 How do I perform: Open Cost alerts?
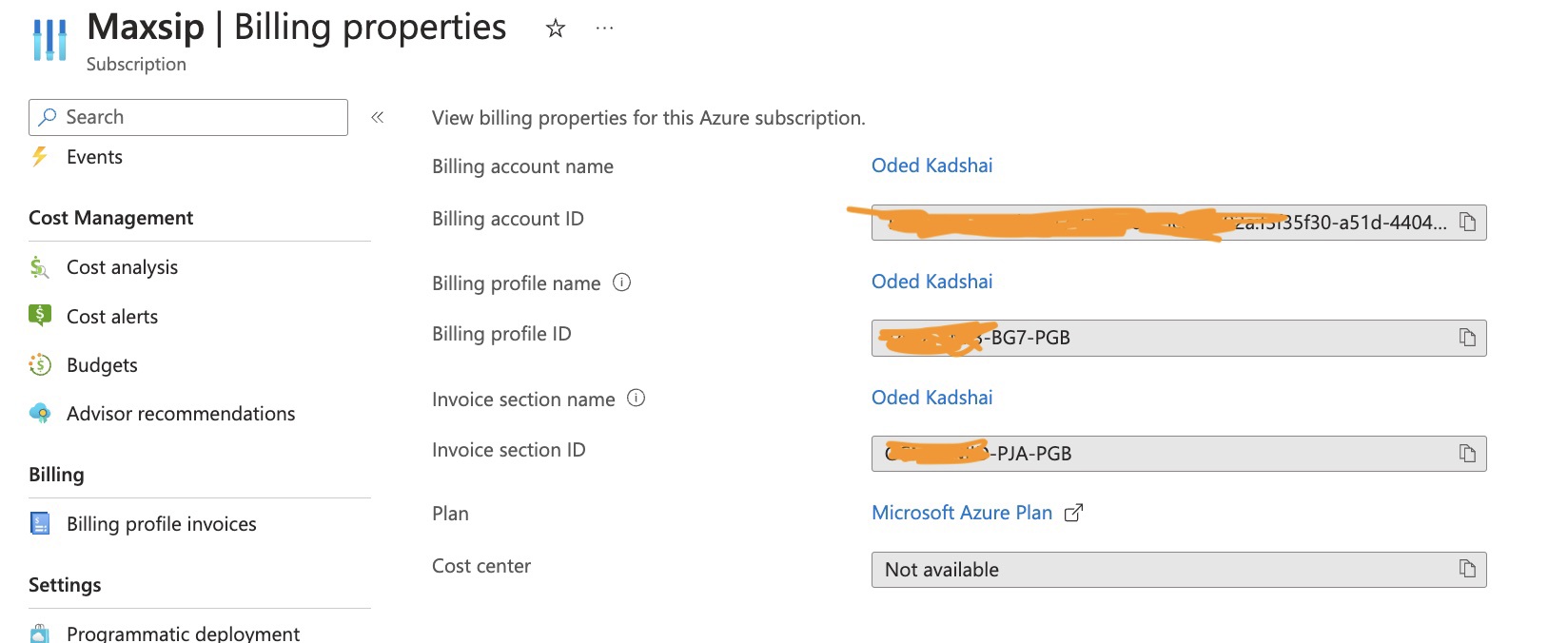pyautogui.click(x=112, y=317)
